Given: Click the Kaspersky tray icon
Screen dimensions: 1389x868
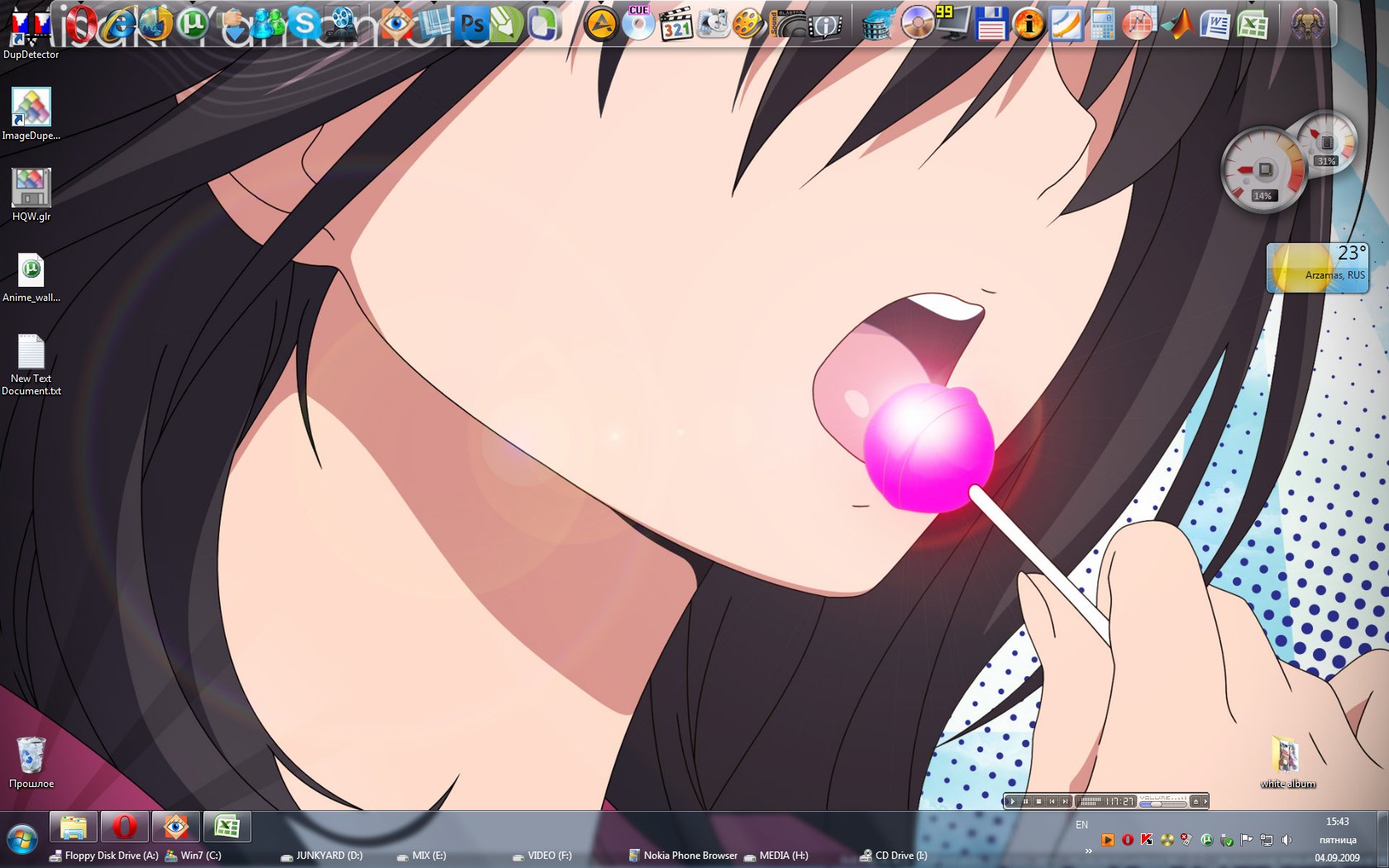Looking at the screenshot, I should pos(1147,840).
